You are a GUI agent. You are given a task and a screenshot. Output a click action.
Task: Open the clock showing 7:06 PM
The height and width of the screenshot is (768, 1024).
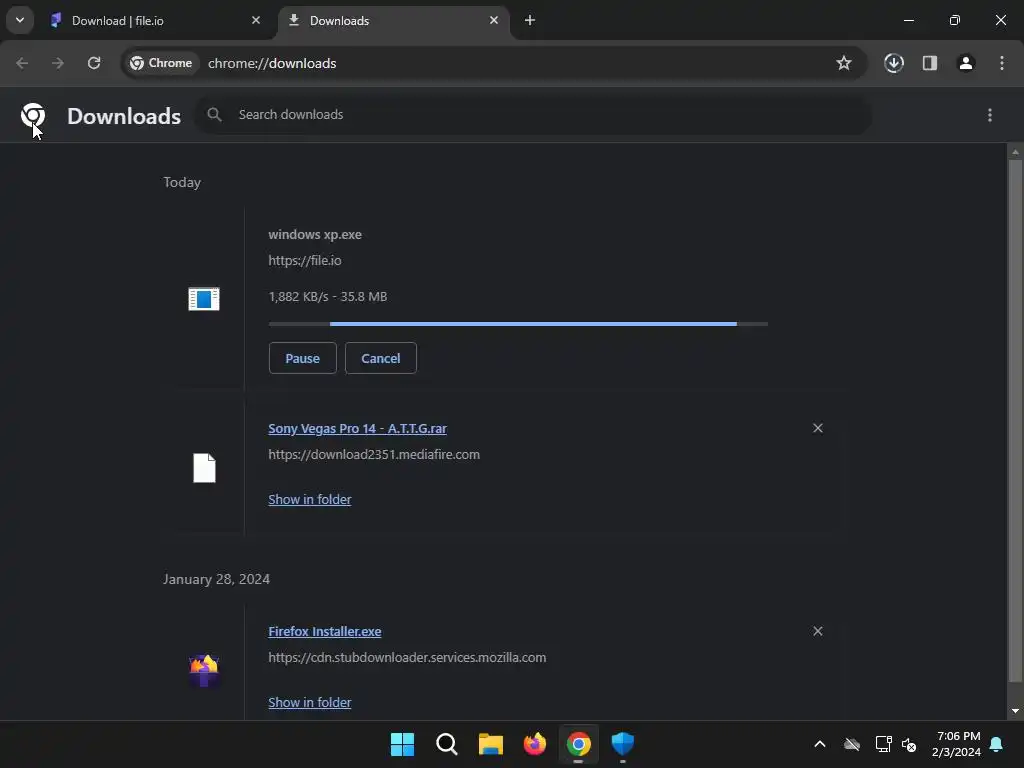(957, 744)
